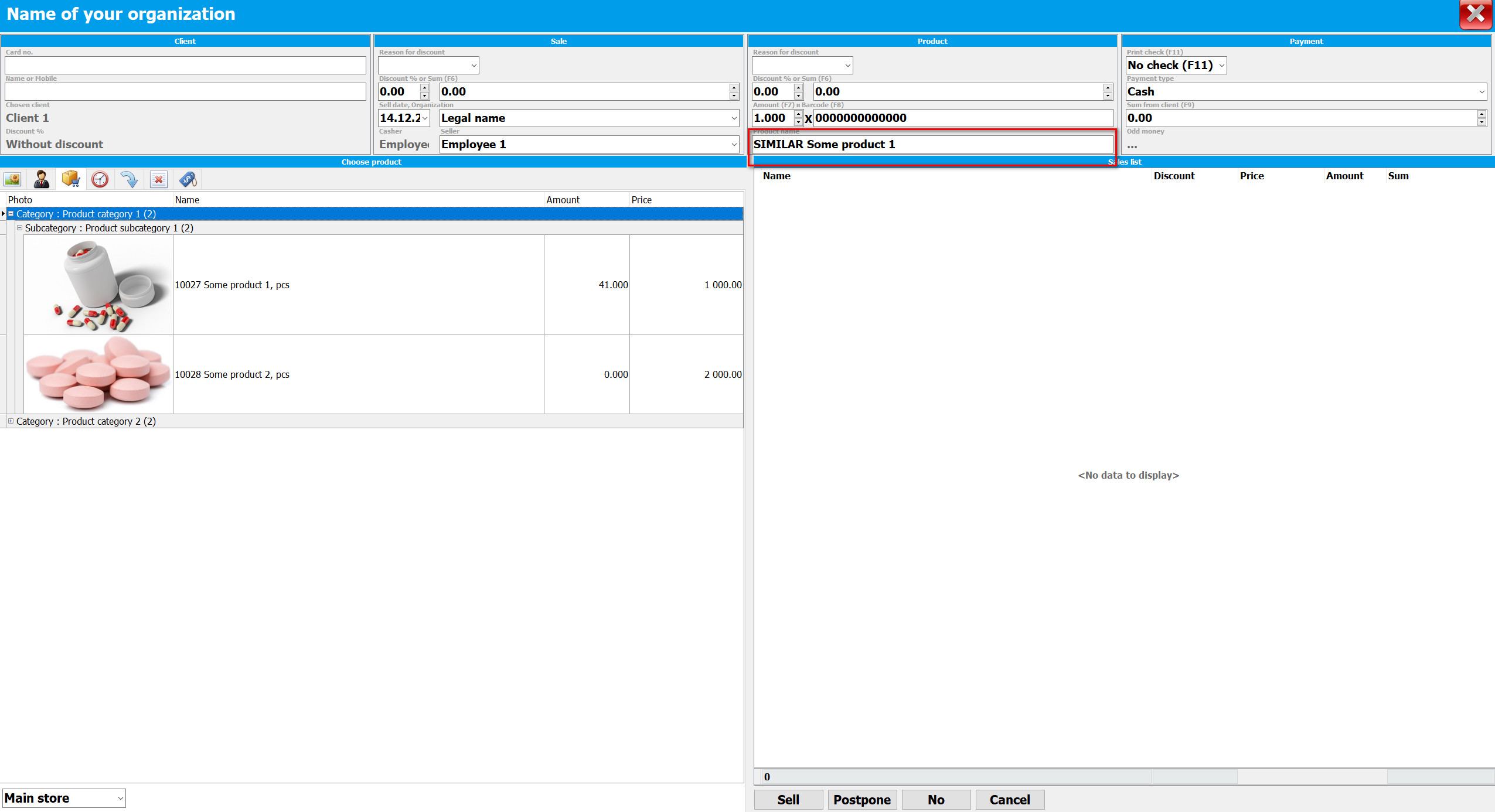Click the delete/remove red X icon
Screen dimensions: 1495x812
pos(158,179)
